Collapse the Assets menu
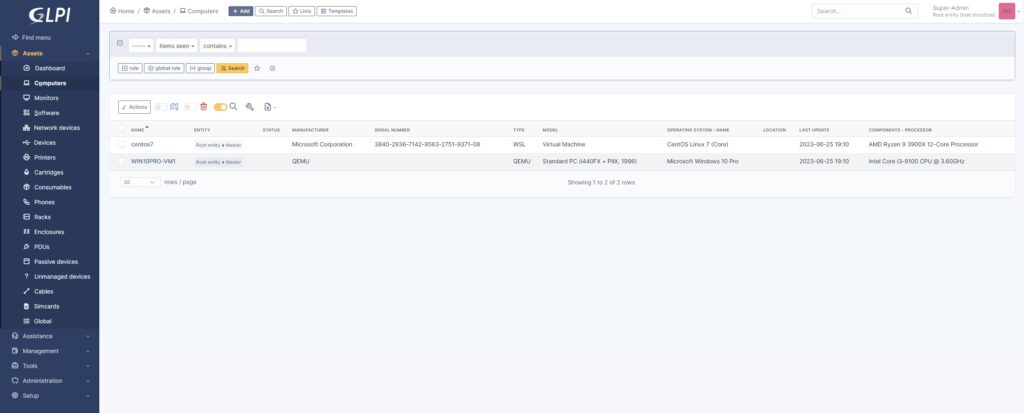1024x413 pixels. click(x=50, y=53)
